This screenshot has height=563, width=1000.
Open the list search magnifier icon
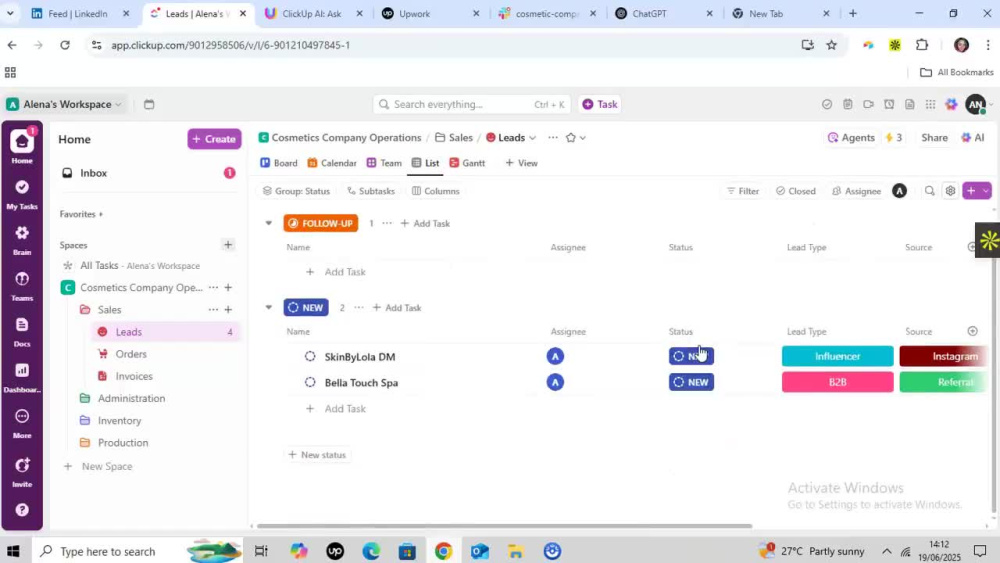[x=929, y=191]
